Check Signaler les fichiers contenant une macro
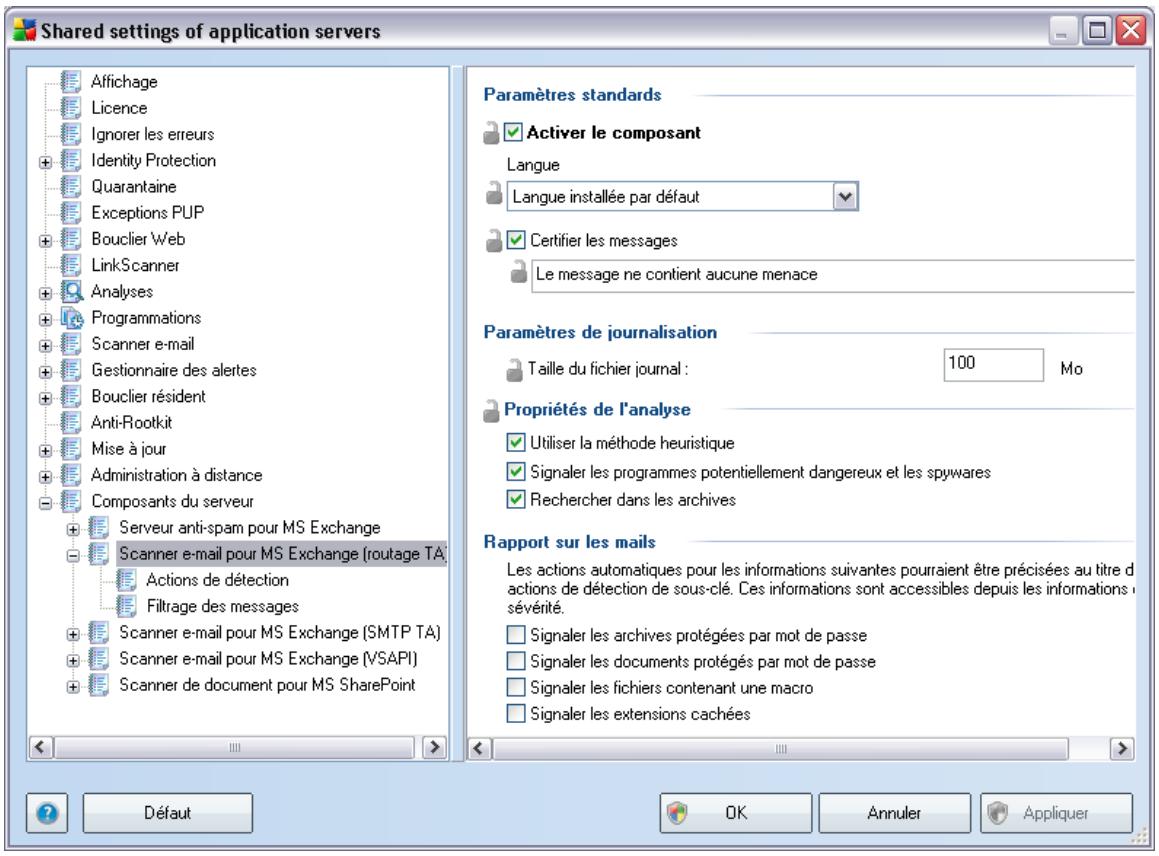This screenshot has width=1159, height=856. (516, 687)
